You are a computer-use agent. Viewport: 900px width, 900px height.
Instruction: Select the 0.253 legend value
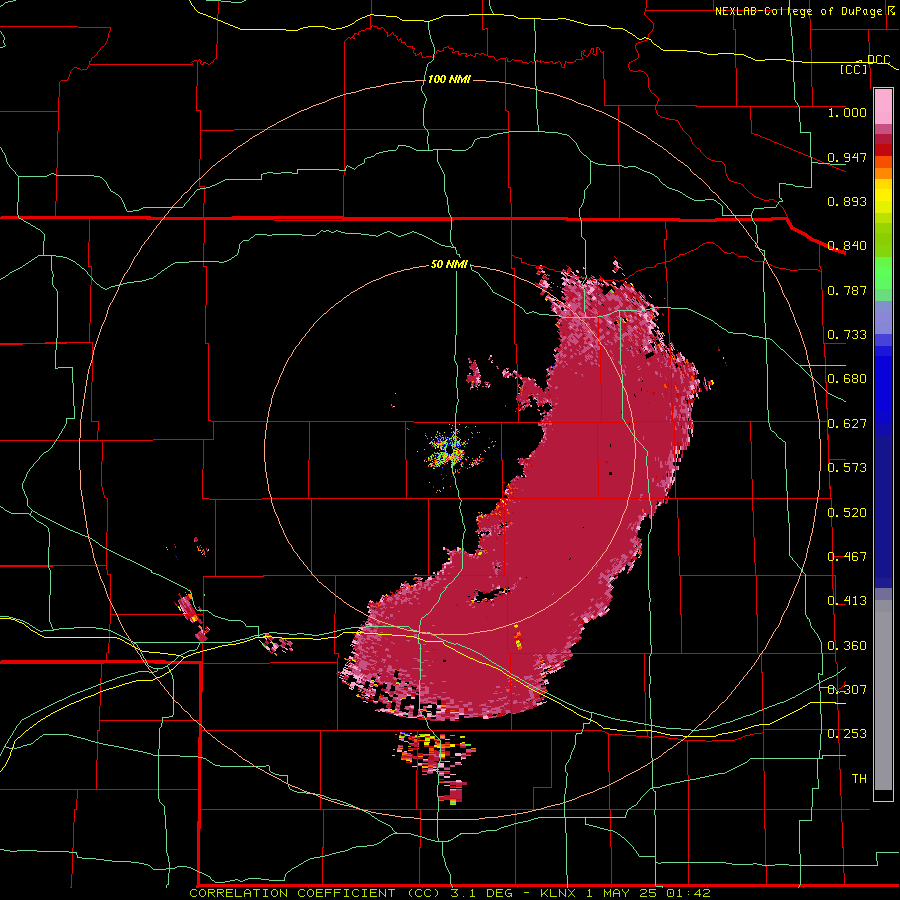pyautogui.click(x=847, y=734)
